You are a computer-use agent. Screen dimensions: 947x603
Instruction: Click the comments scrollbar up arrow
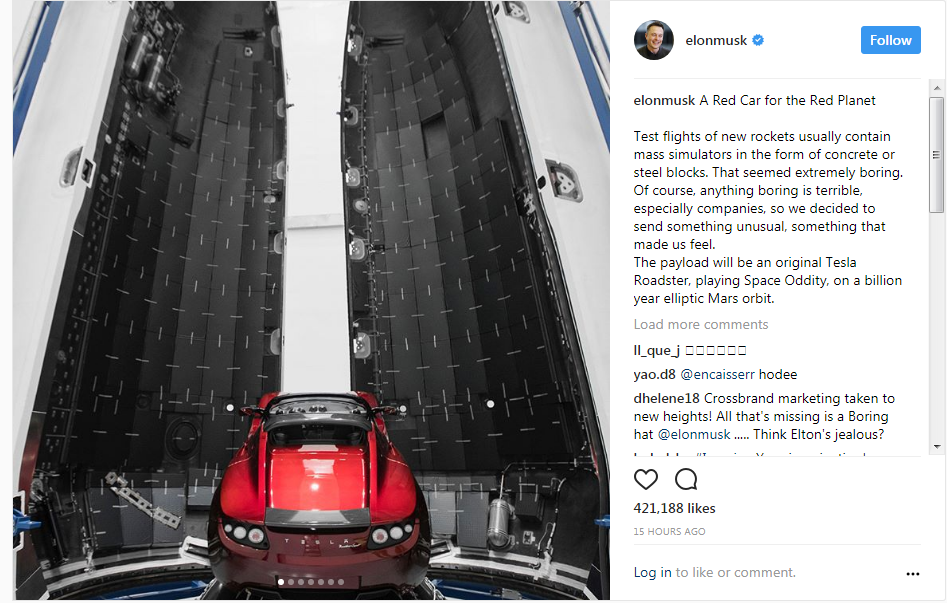pos(937,88)
